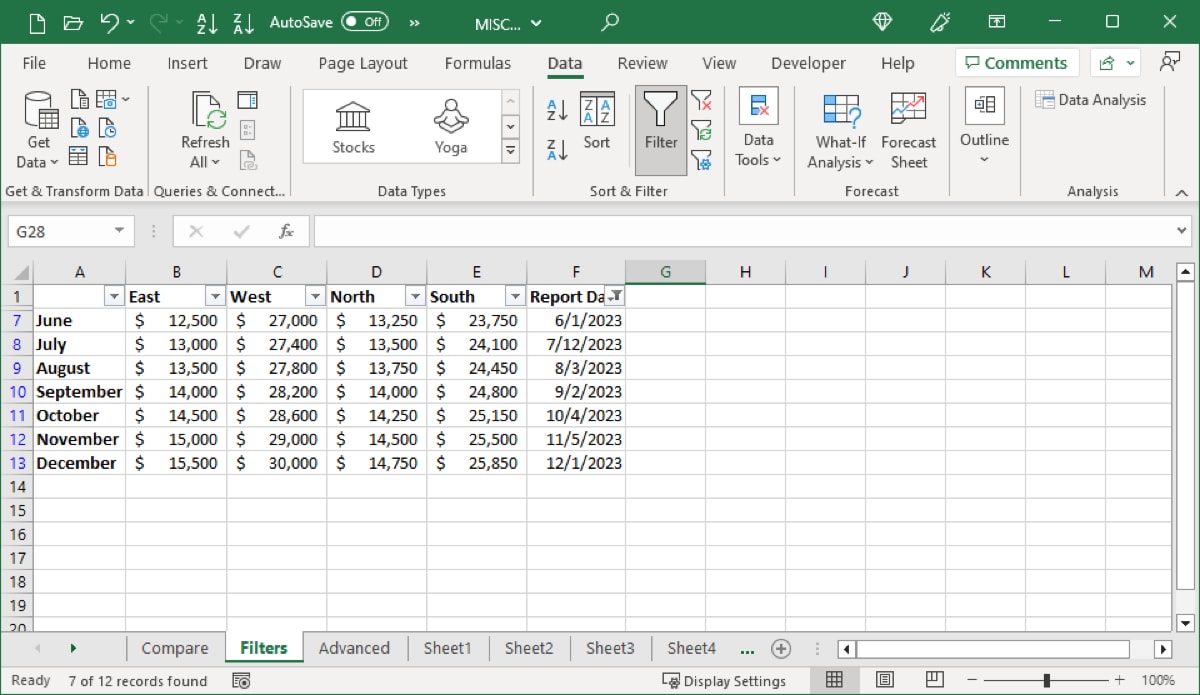Image resolution: width=1200 pixels, height=695 pixels.
Task: Open the filter dropdown on the West column
Action: 315,296
